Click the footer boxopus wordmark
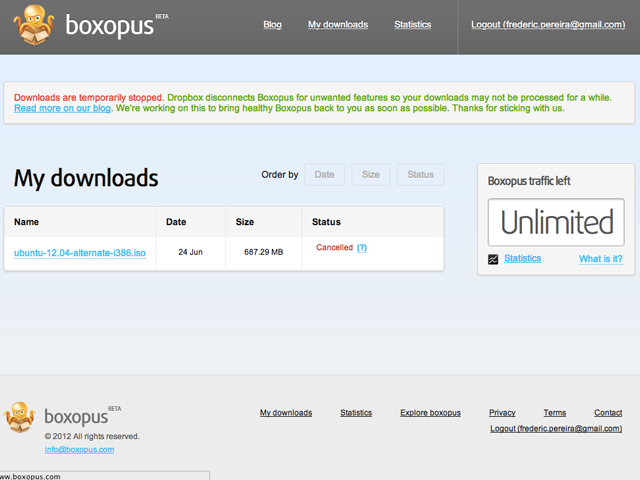Image resolution: width=640 pixels, height=480 pixels. (x=76, y=417)
